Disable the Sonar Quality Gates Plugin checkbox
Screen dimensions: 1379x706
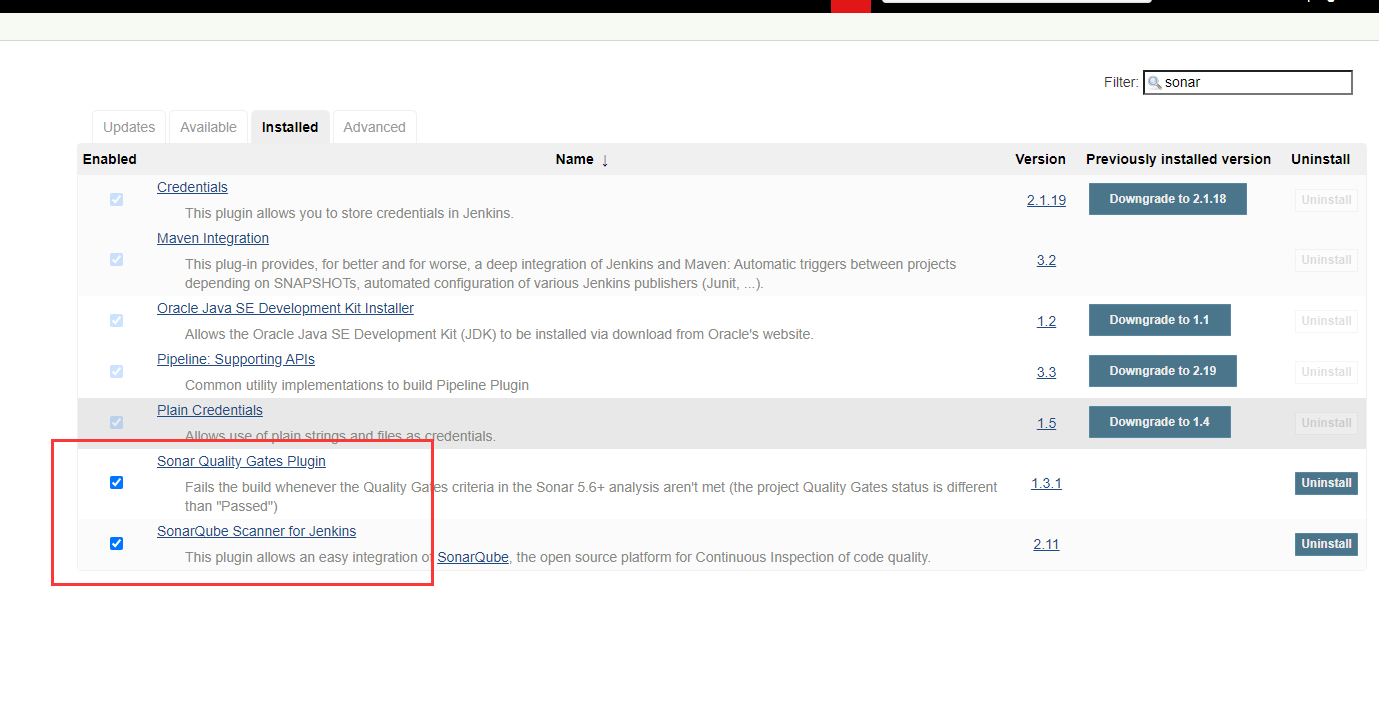(x=116, y=482)
